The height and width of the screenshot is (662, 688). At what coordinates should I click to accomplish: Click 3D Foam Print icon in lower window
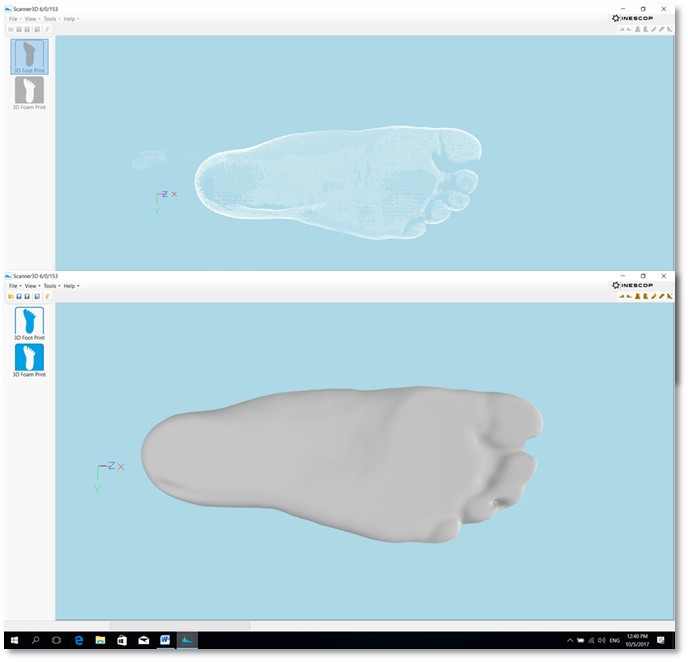(x=29, y=359)
